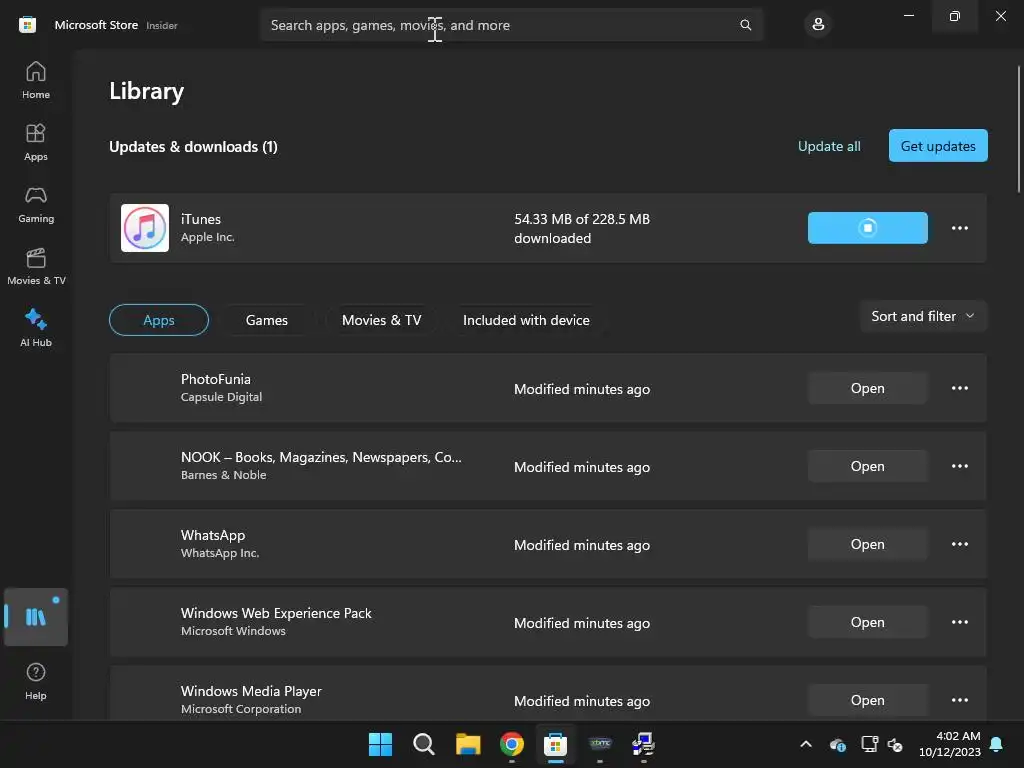Open the Apps section in sidebar

tap(36, 142)
